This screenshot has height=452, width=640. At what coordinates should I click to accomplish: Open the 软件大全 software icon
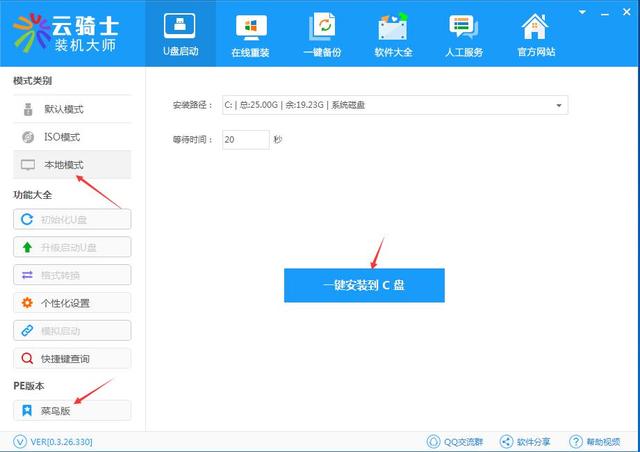(393, 35)
